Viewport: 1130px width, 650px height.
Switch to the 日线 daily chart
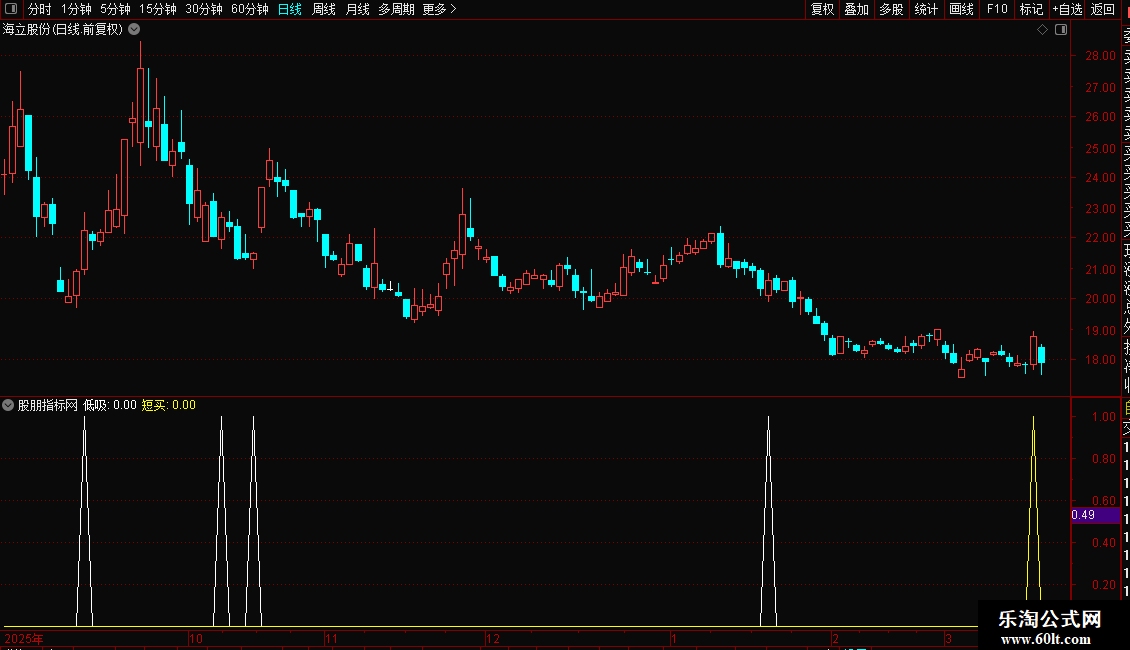(290, 9)
